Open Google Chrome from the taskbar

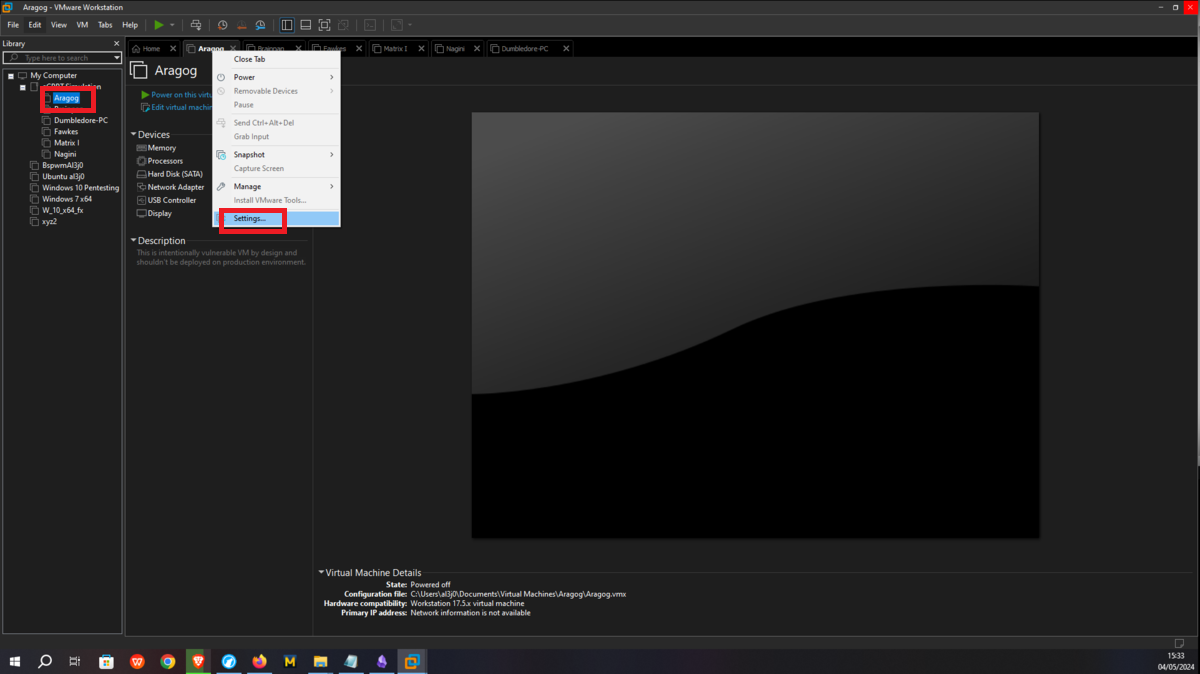coord(168,661)
